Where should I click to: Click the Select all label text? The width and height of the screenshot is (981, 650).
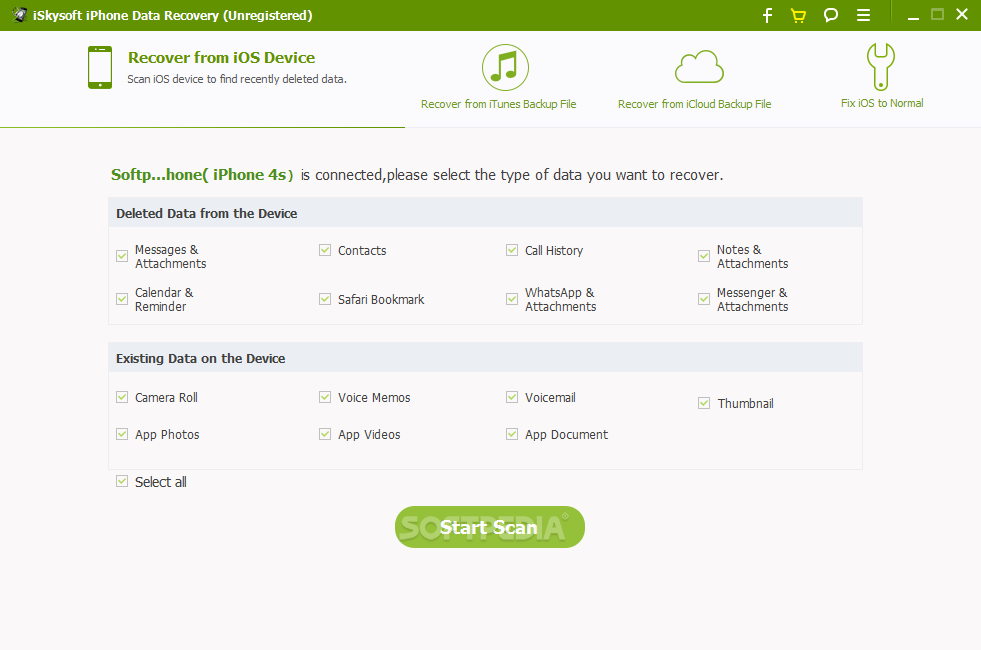coord(161,482)
